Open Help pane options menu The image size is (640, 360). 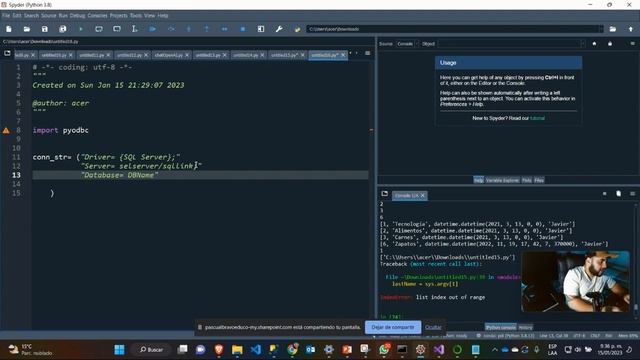click(x=632, y=44)
